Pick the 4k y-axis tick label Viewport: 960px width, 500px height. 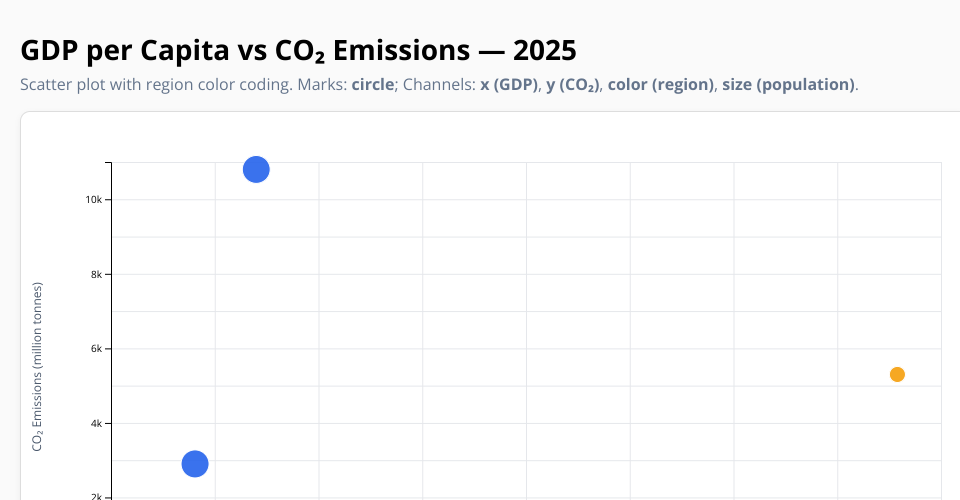point(97,423)
